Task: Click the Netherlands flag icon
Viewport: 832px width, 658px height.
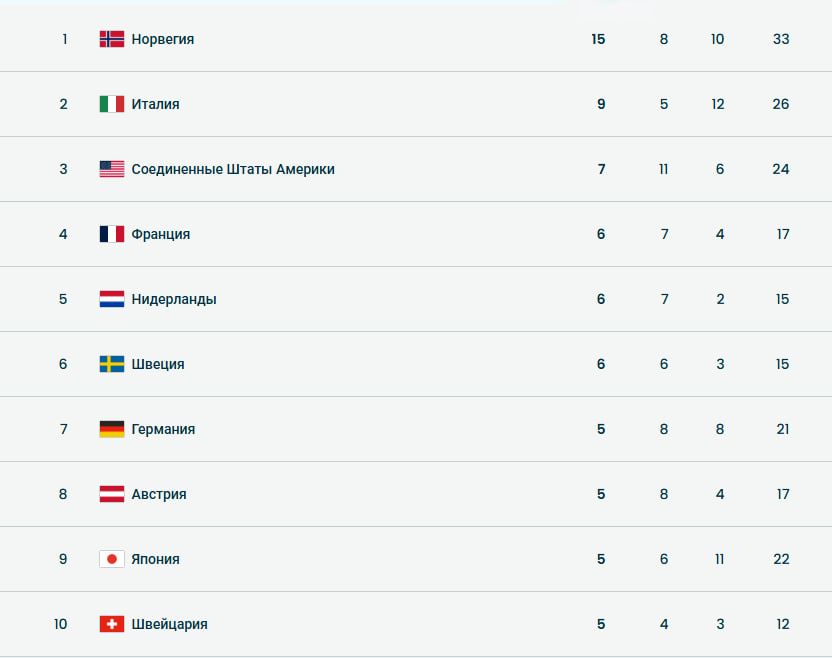Action: 112,299
